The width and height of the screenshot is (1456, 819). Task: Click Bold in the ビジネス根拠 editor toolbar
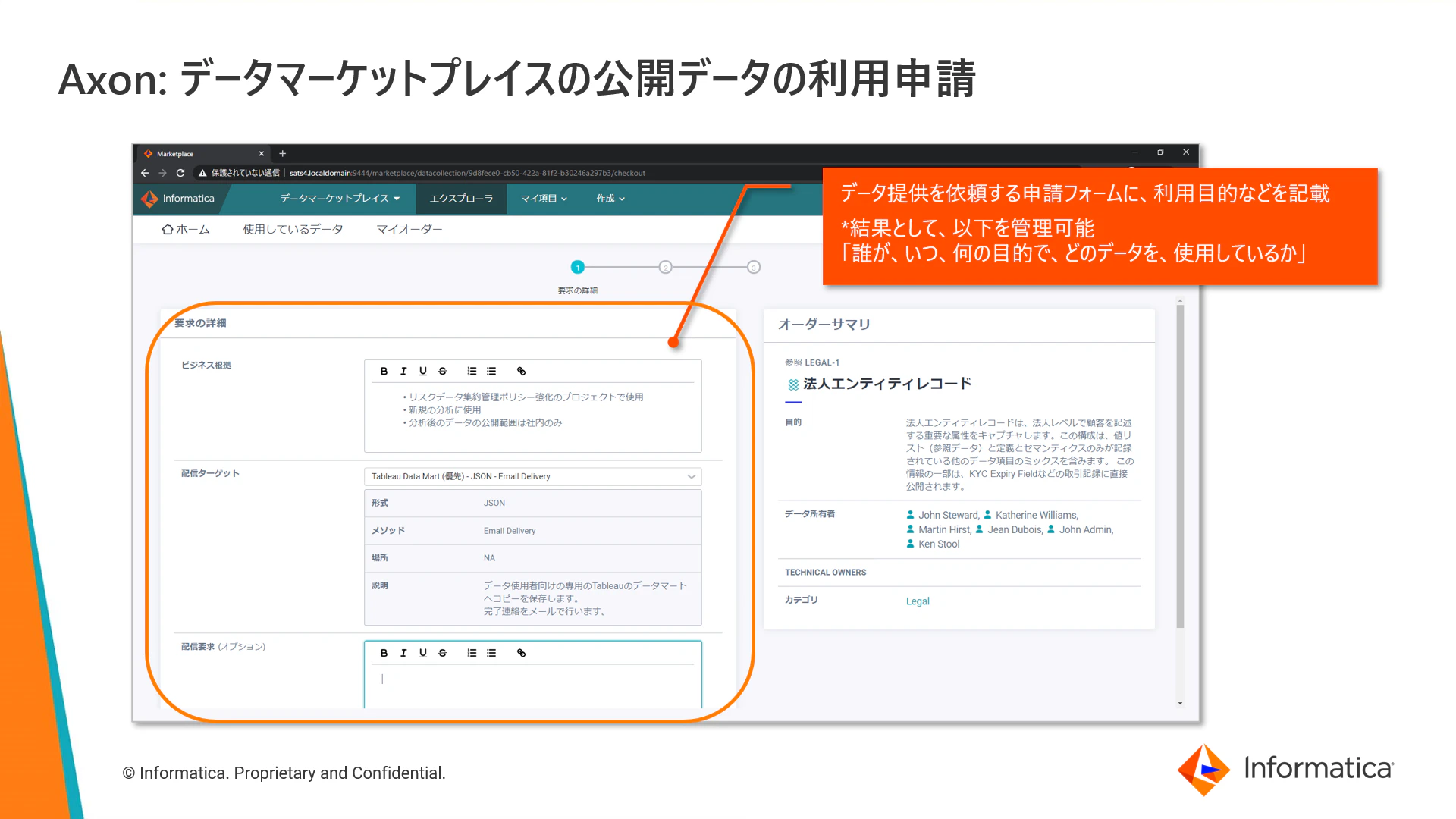(x=384, y=371)
